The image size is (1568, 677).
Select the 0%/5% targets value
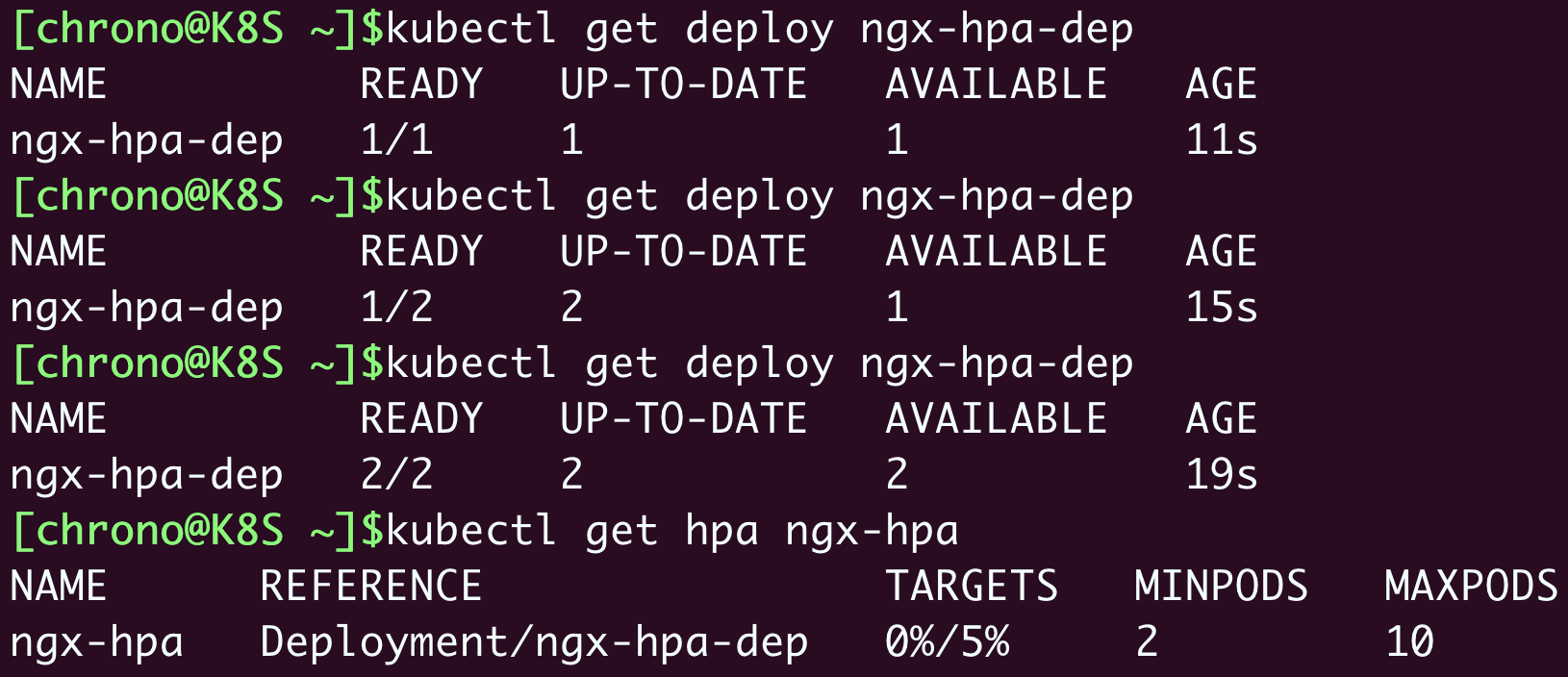click(x=947, y=642)
